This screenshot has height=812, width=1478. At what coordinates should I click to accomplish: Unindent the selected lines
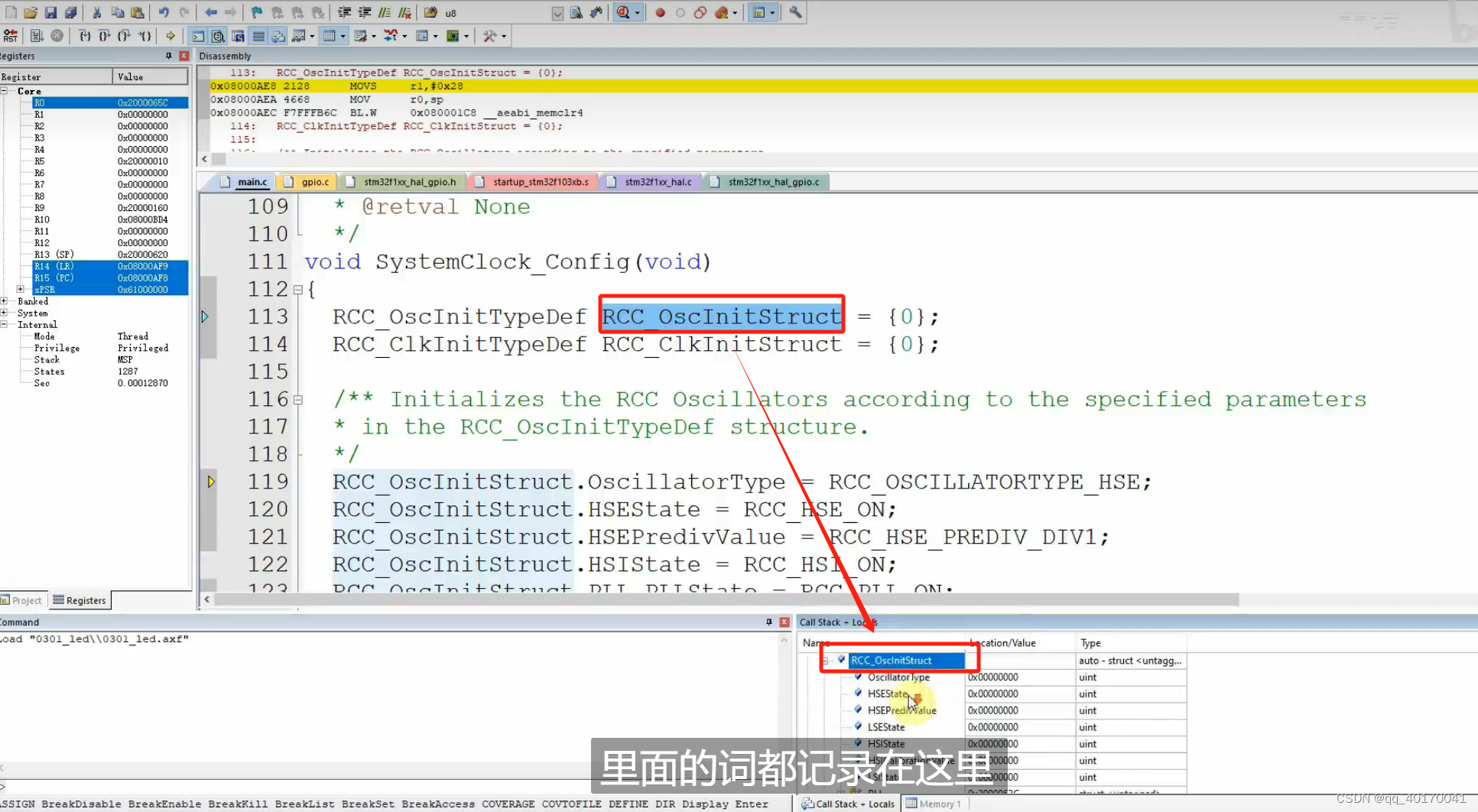click(365, 12)
